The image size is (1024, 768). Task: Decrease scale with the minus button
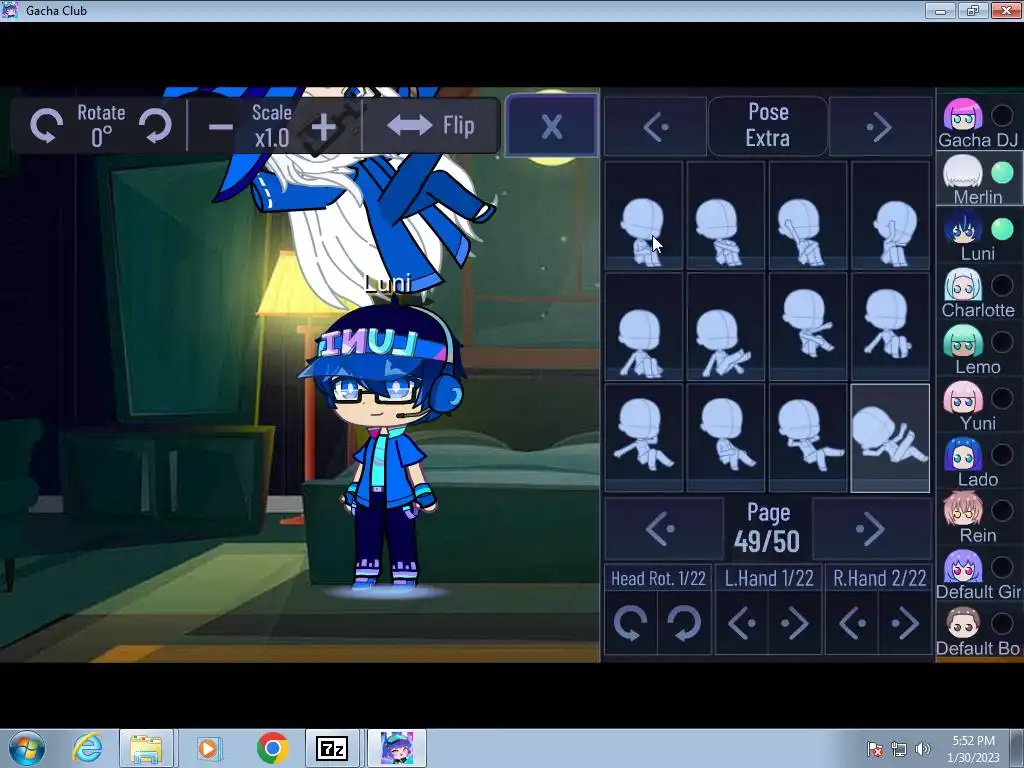(x=221, y=127)
